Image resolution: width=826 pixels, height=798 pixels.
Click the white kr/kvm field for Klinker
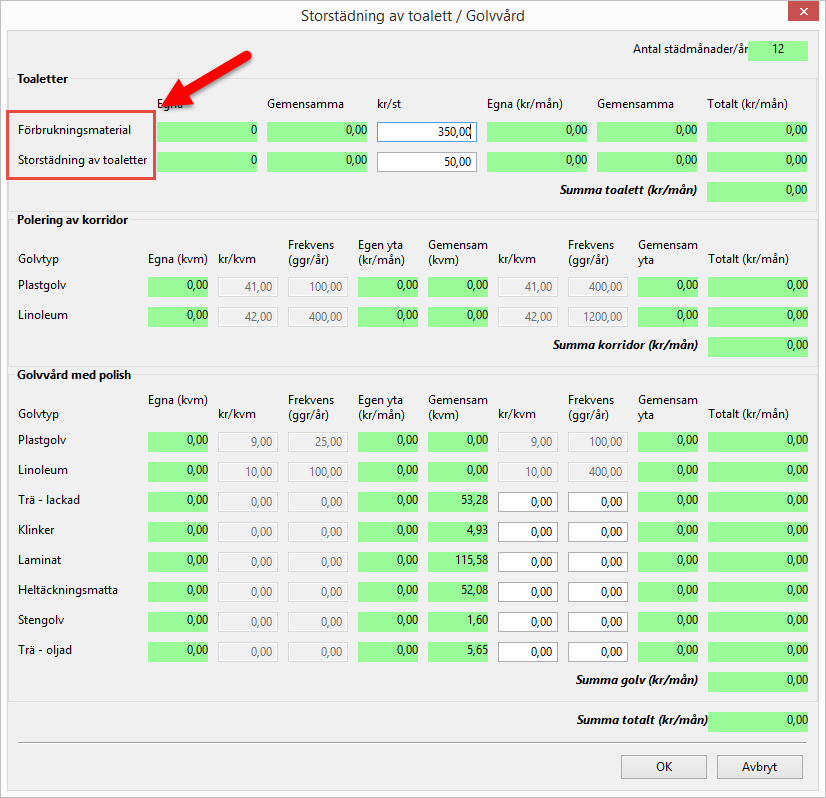pyautogui.click(x=527, y=531)
